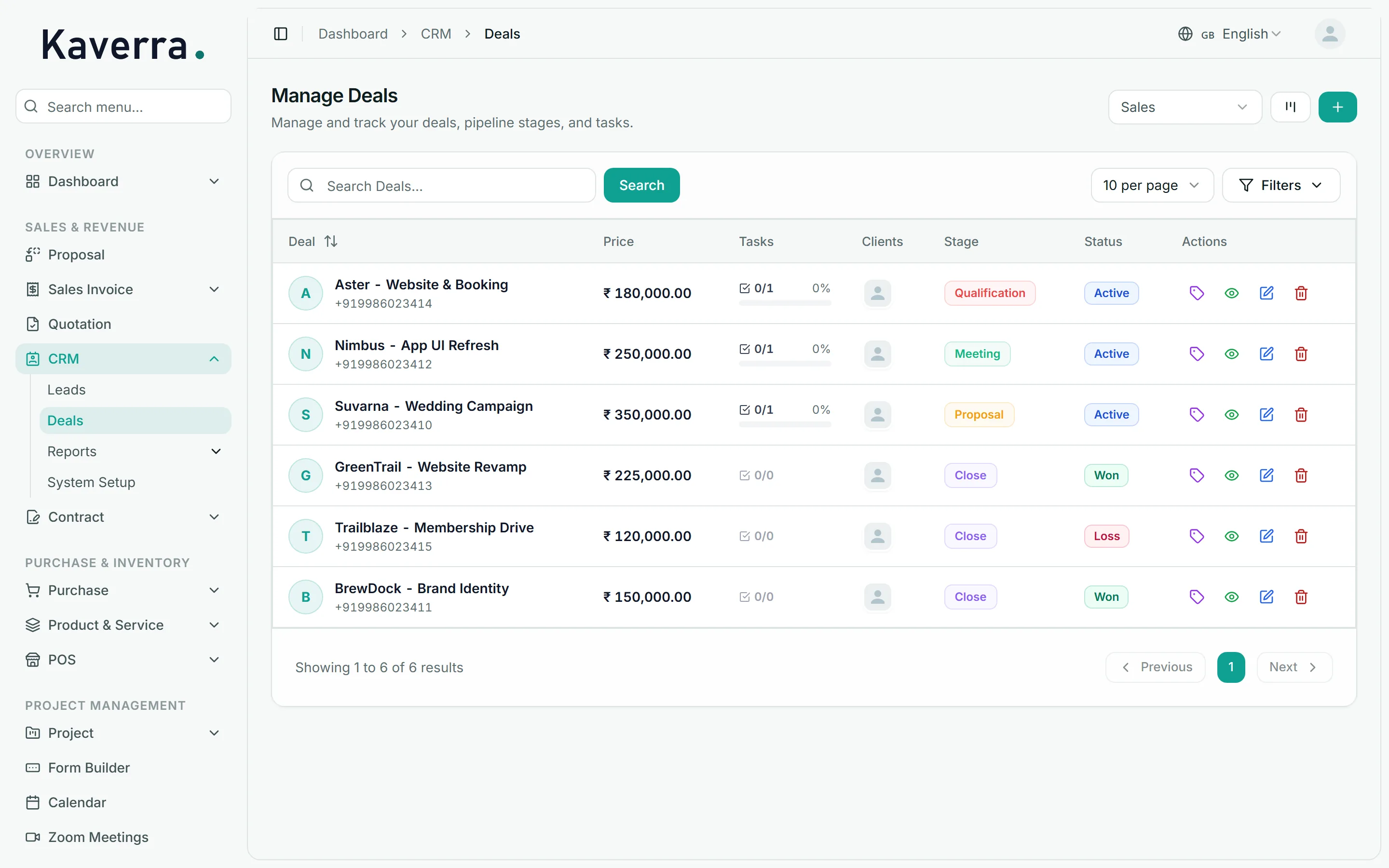The image size is (1389, 868).
Task: Open the 10 per page dropdown
Action: point(1152,185)
